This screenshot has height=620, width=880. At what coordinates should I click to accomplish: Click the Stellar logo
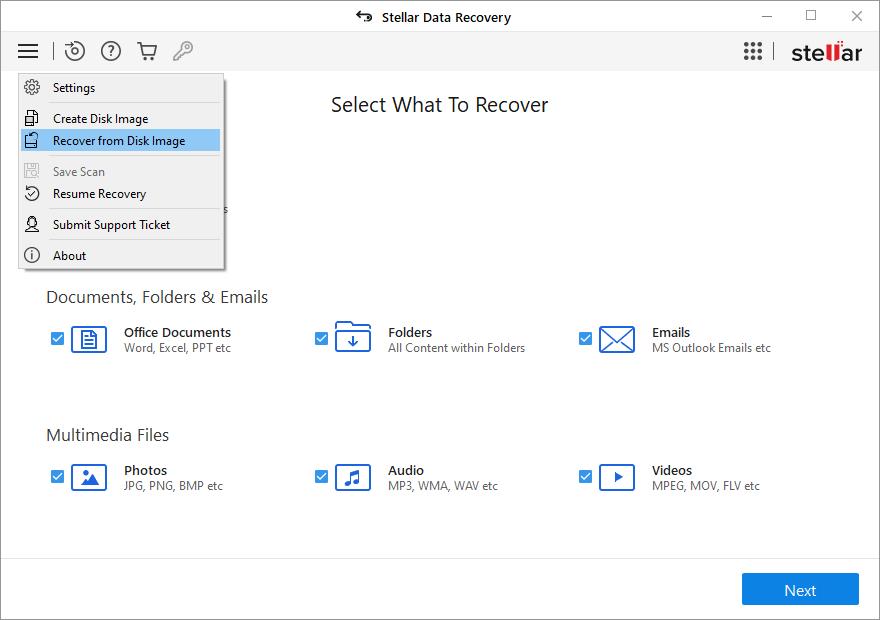[x=826, y=52]
